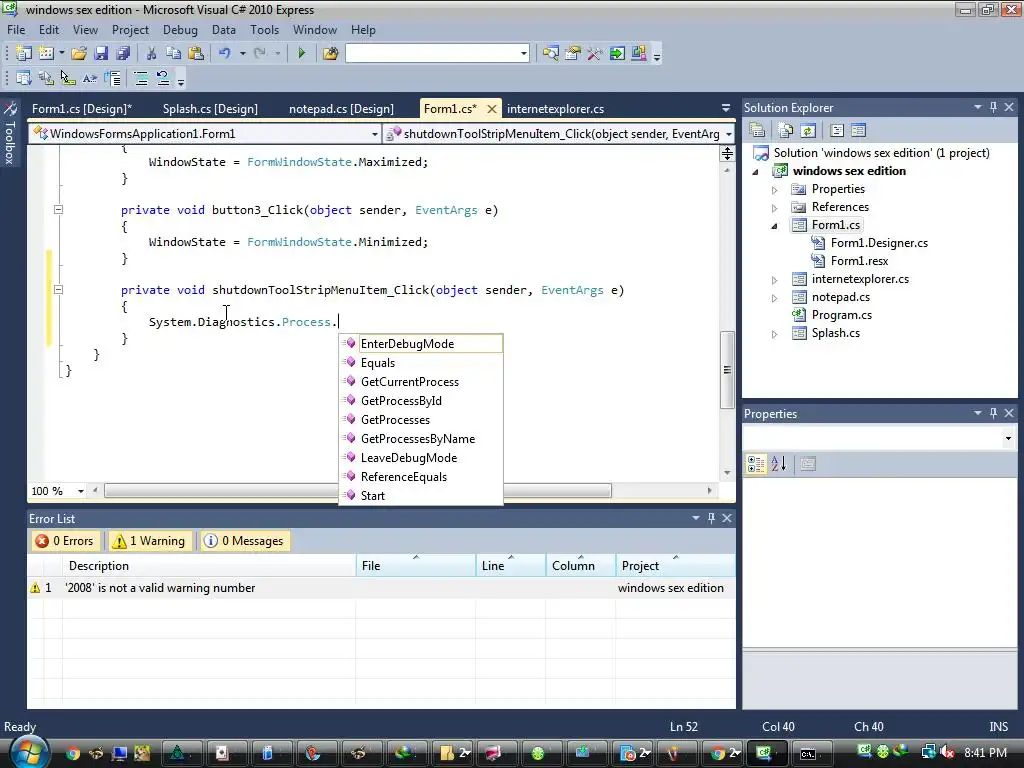Open the Tools menu
Image resolution: width=1024 pixels, height=768 pixels.
pyautogui.click(x=264, y=30)
